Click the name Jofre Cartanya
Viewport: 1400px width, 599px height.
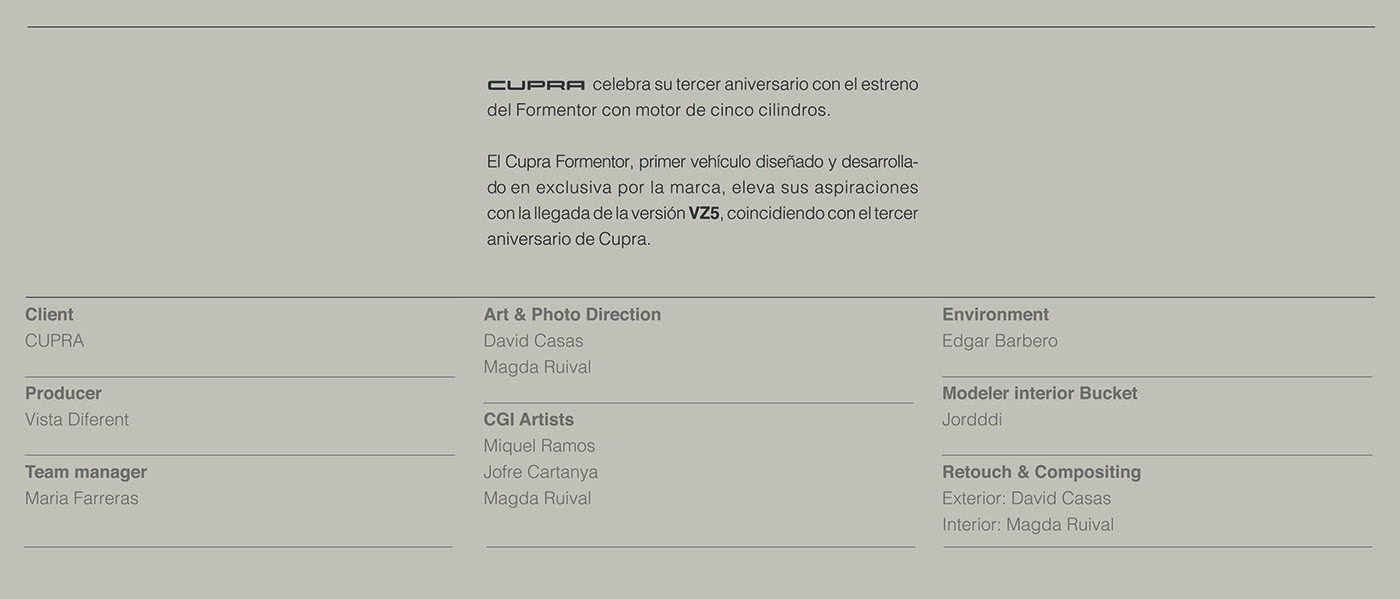[x=541, y=472]
